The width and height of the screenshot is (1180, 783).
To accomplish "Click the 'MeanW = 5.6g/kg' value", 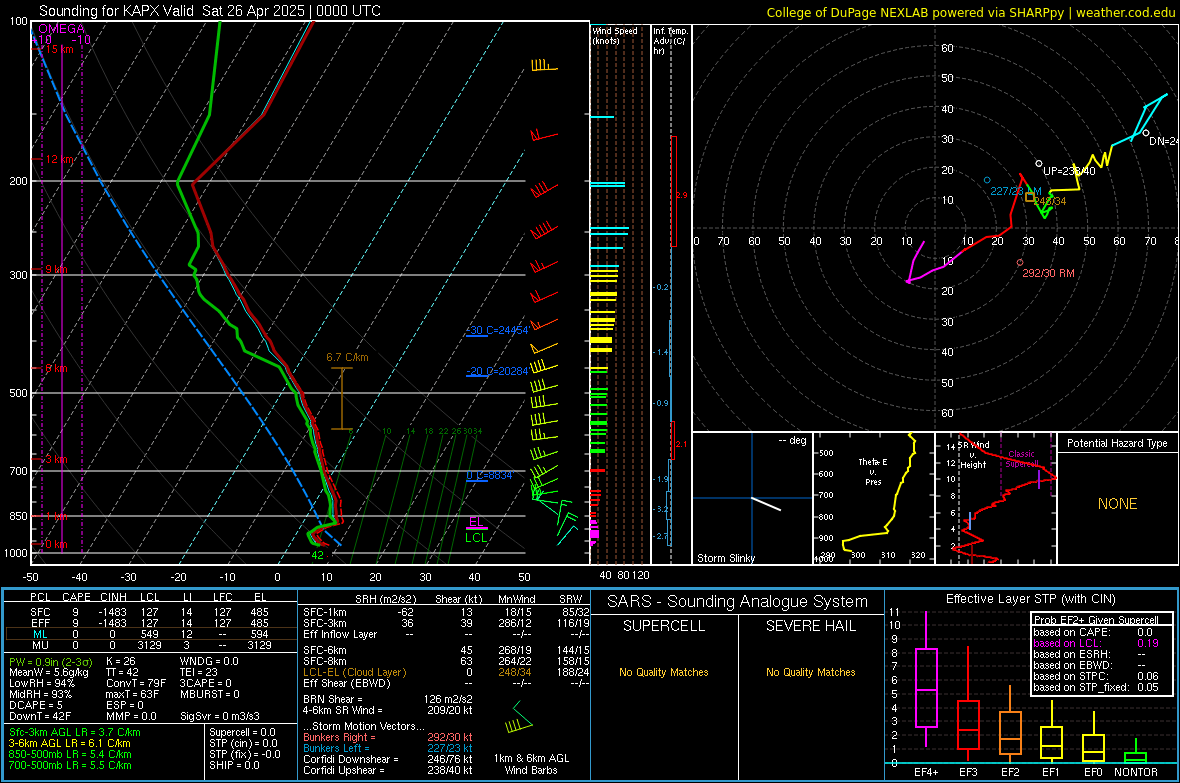I will 49,672.
